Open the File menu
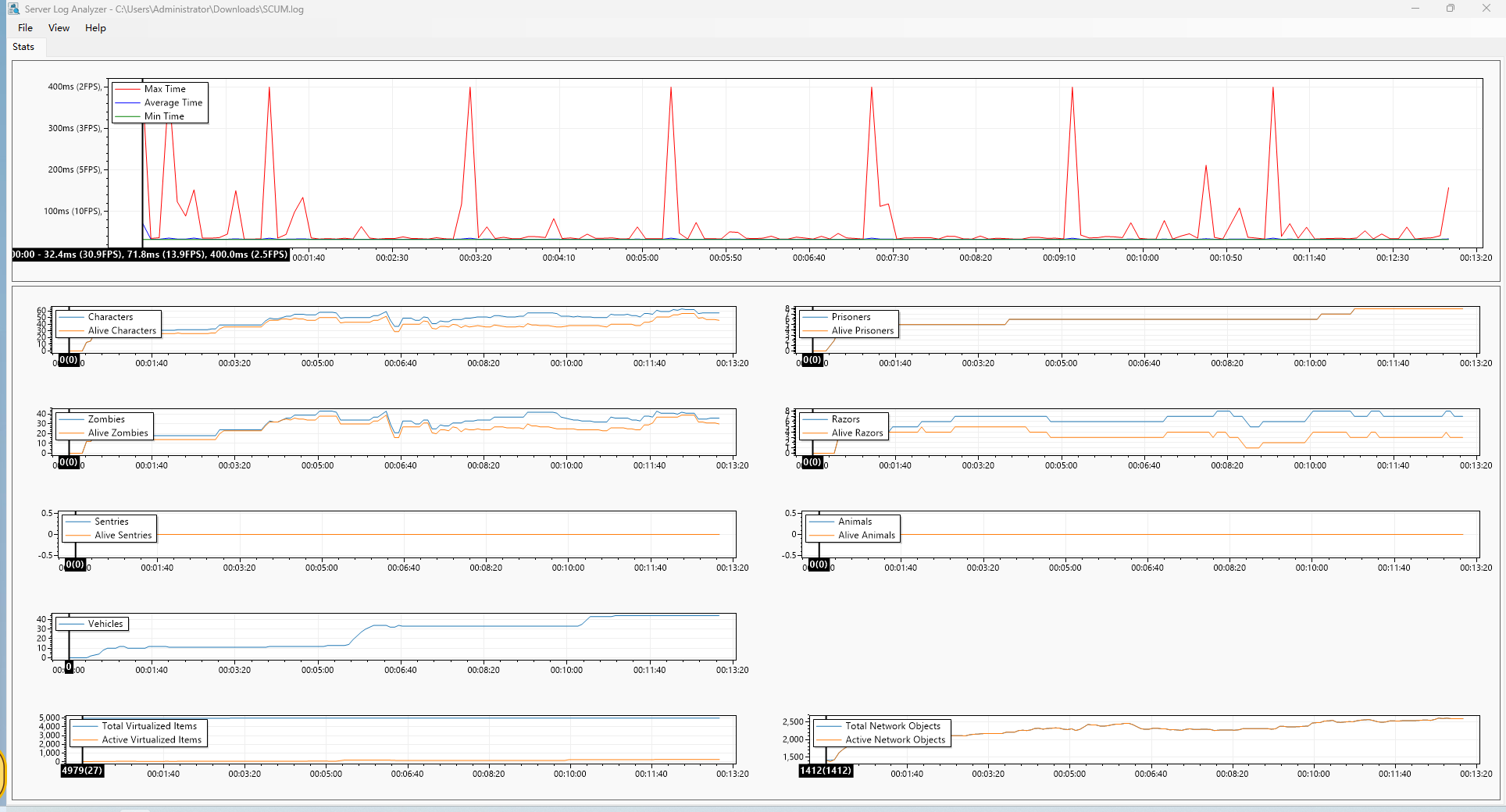The width and height of the screenshot is (1506, 812). pyautogui.click(x=25, y=28)
